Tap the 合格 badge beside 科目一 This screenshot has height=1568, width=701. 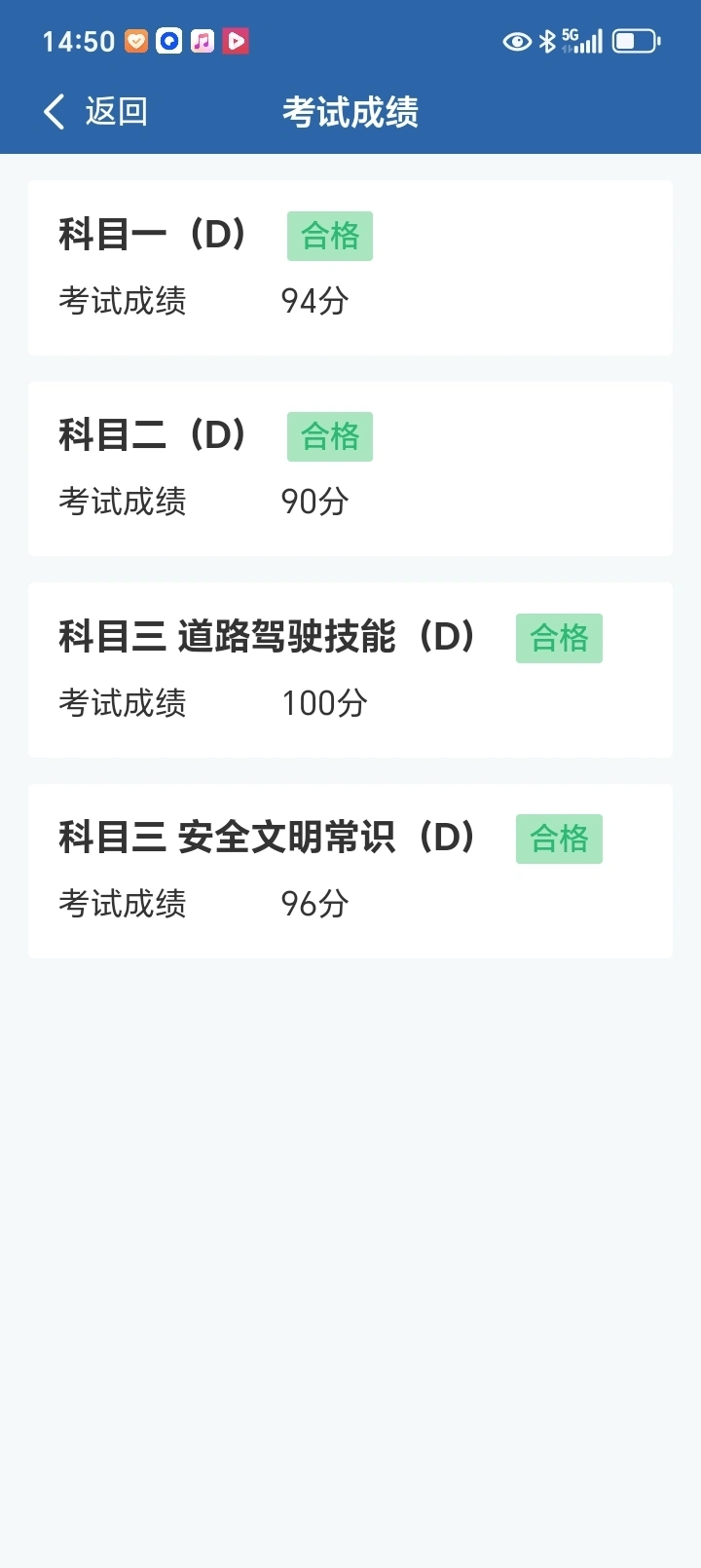point(330,236)
